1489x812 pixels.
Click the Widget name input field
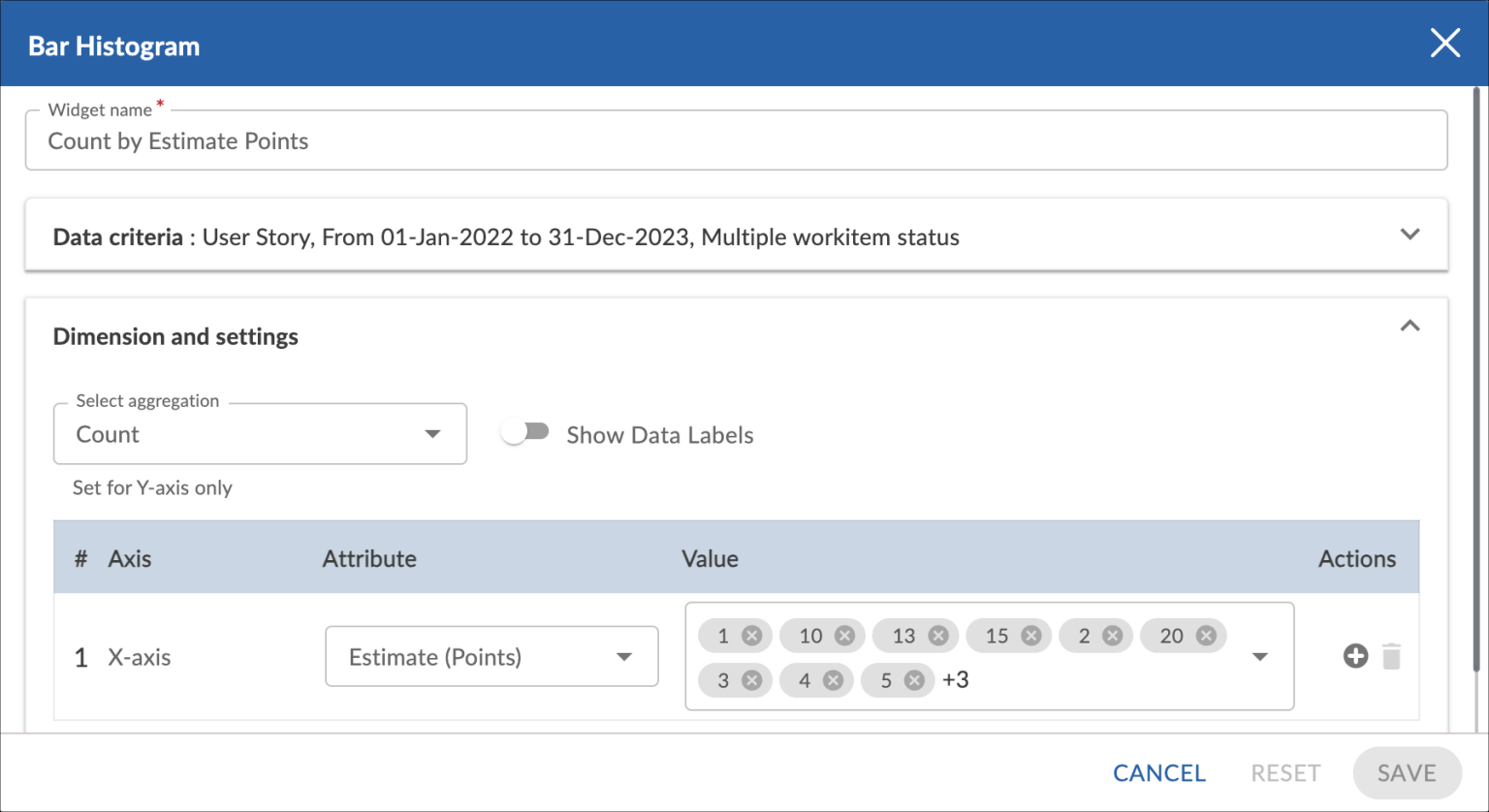[x=736, y=141]
